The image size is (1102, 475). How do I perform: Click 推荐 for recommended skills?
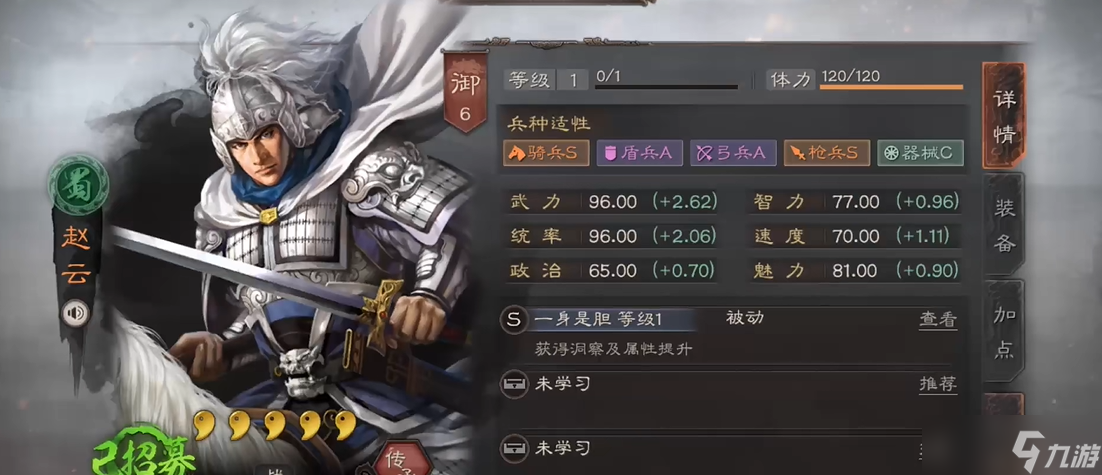(938, 384)
